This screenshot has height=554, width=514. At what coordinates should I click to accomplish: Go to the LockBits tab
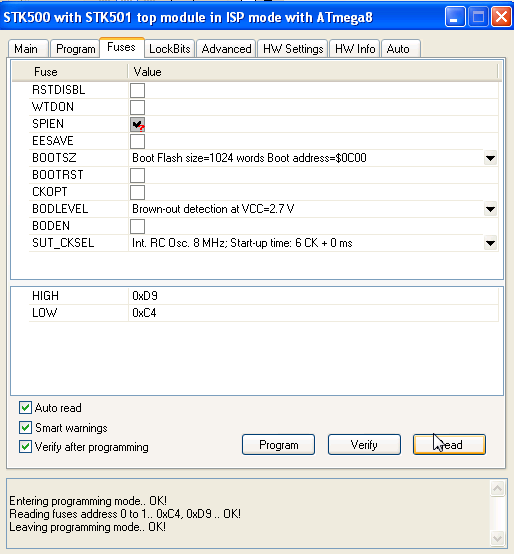(x=170, y=48)
